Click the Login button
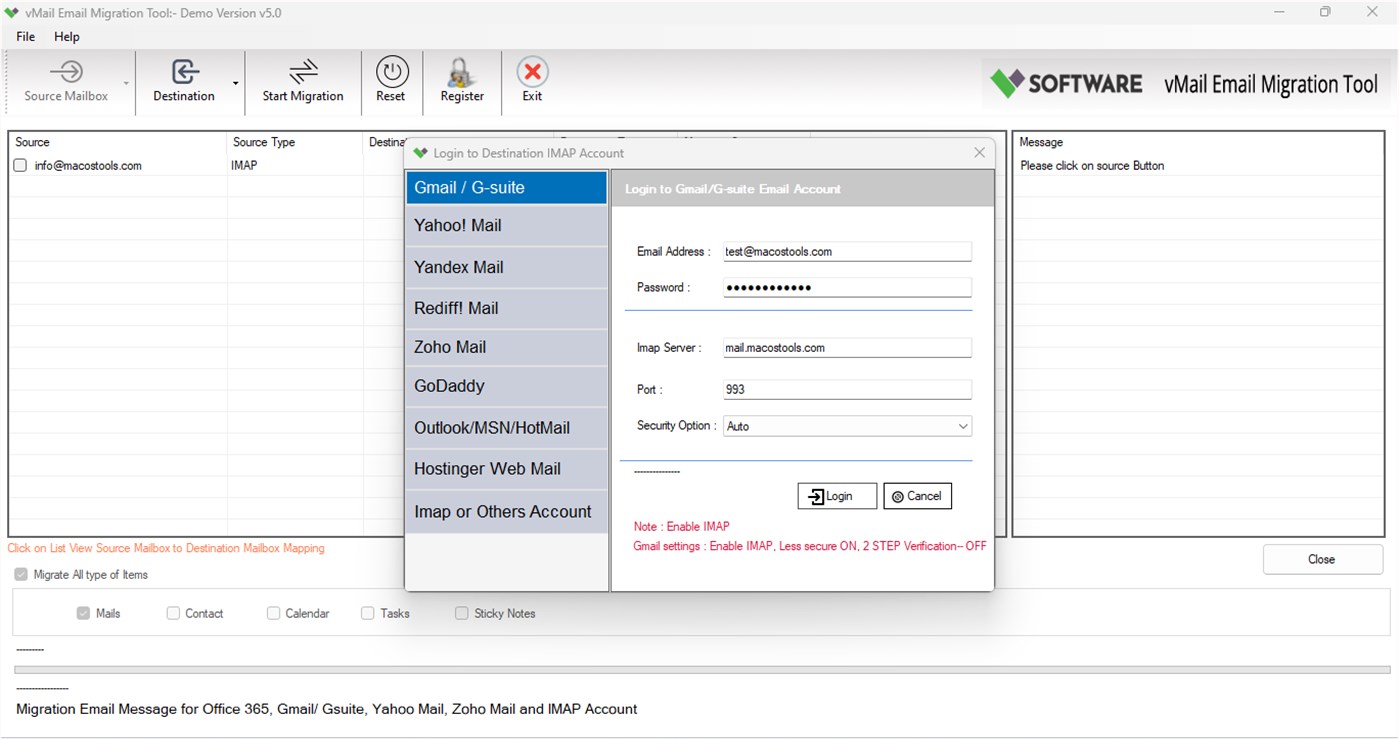The width and height of the screenshot is (1399, 739). point(836,495)
